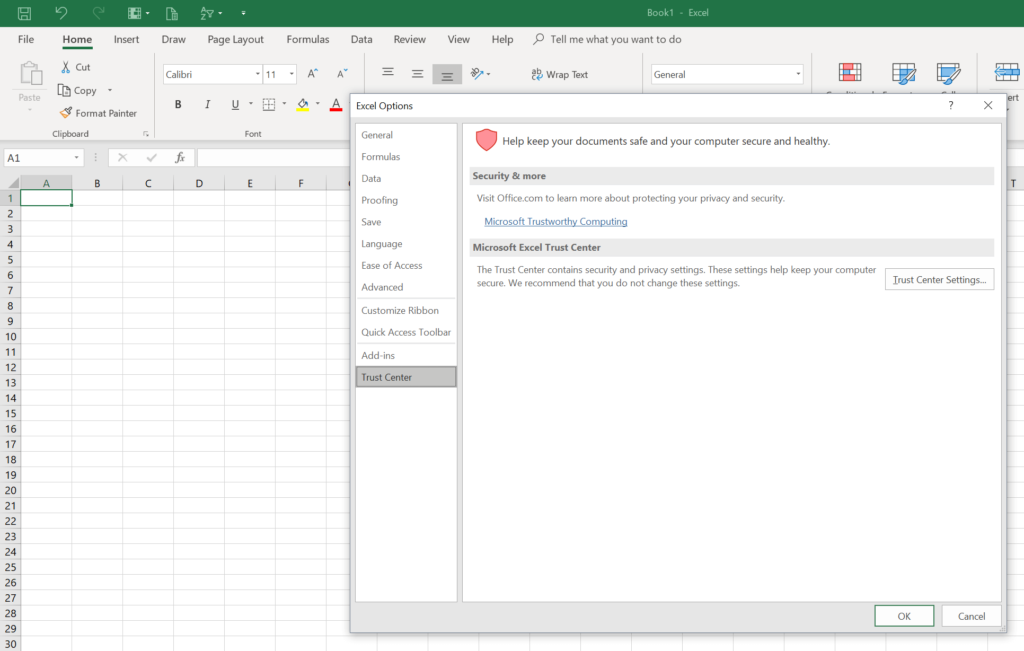Expand the Underline style arrow
1024x651 pixels.
pos(251,104)
